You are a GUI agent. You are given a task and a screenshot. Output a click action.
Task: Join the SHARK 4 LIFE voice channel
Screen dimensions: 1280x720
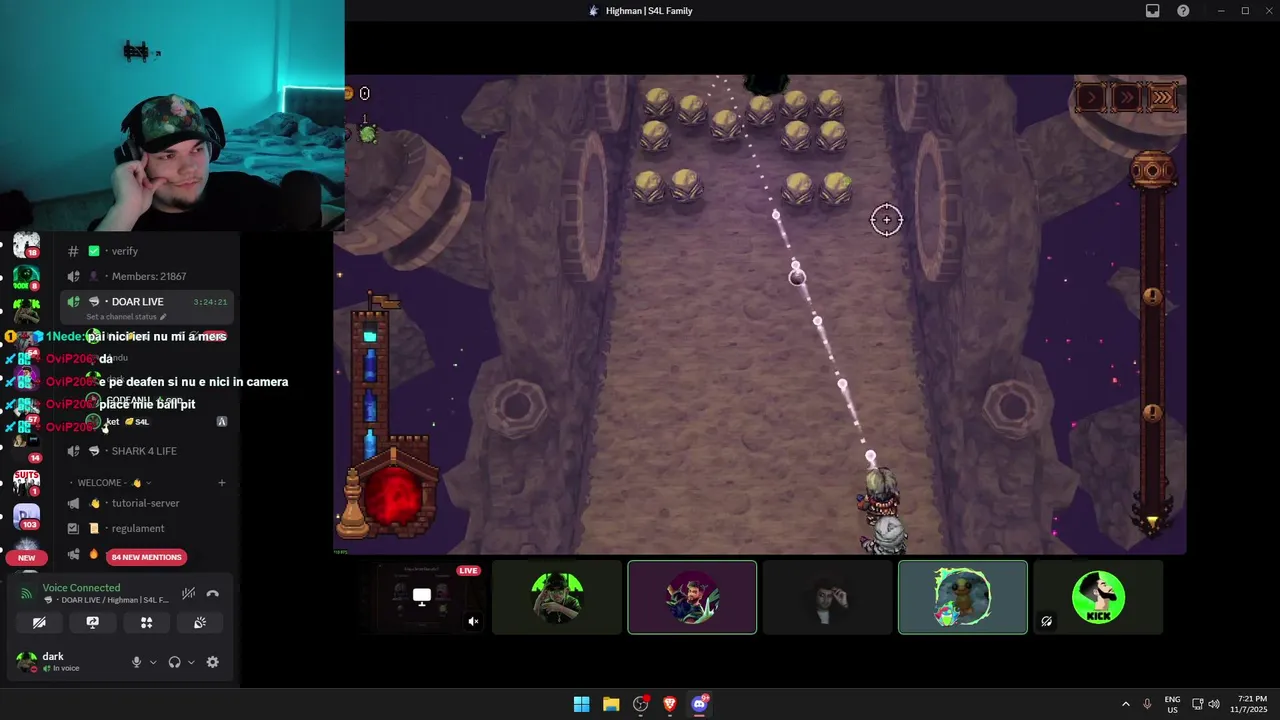pos(145,451)
